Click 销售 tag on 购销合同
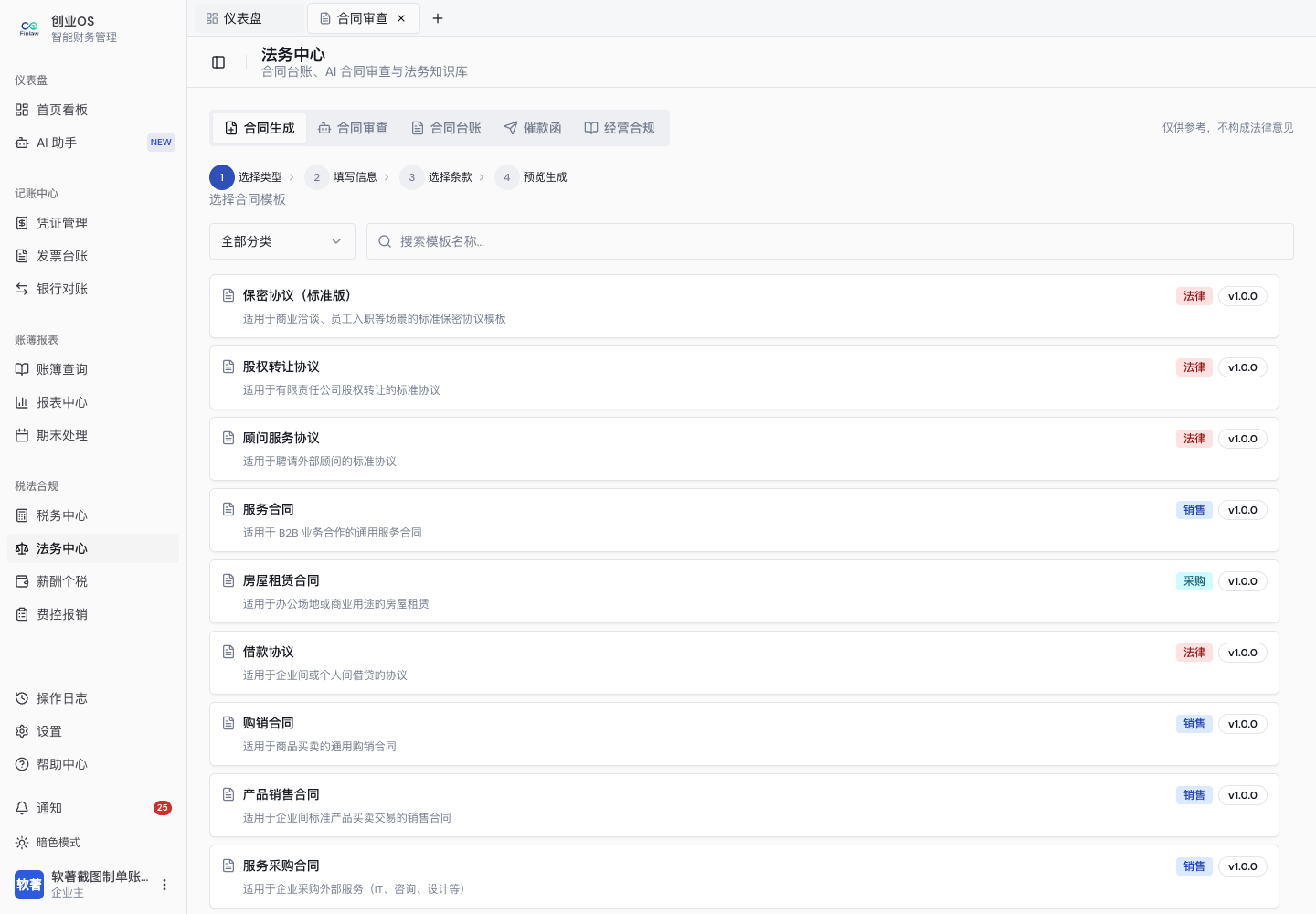The width and height of the screenshot is (1316, 914). 1194,724
